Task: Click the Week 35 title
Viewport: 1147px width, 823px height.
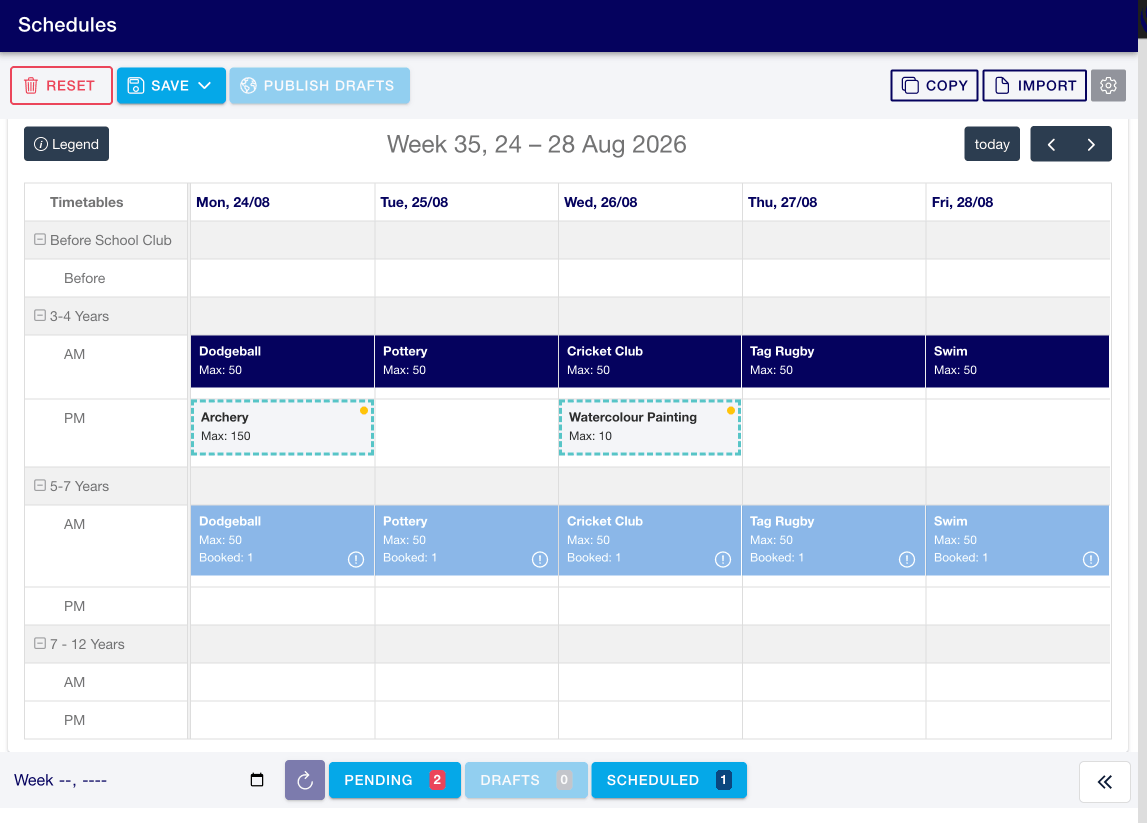Action: [536, 144]
